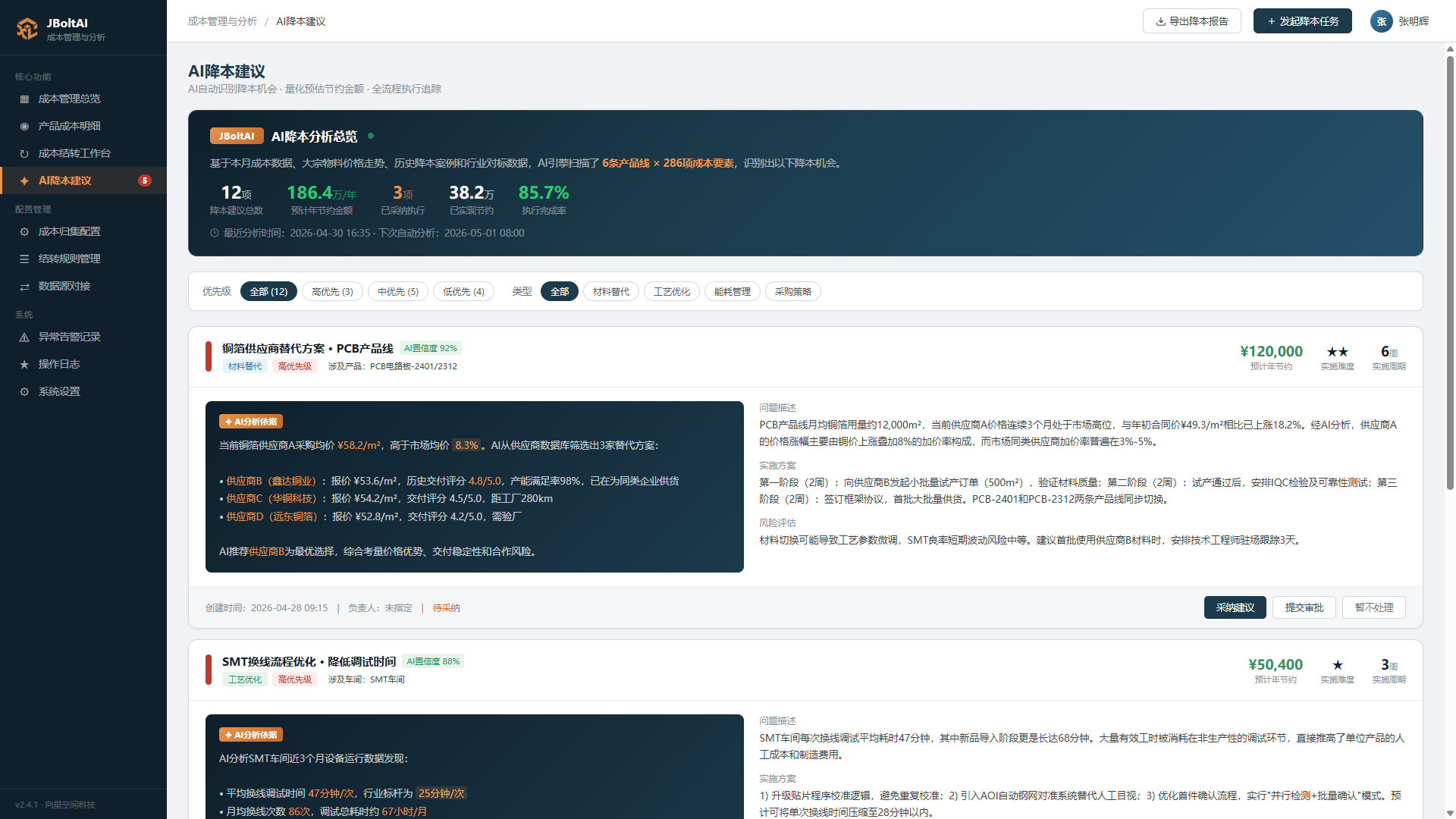The image size is (1456, 819).
Task: Filter by 全部 (12) priority
Action: 268,291
